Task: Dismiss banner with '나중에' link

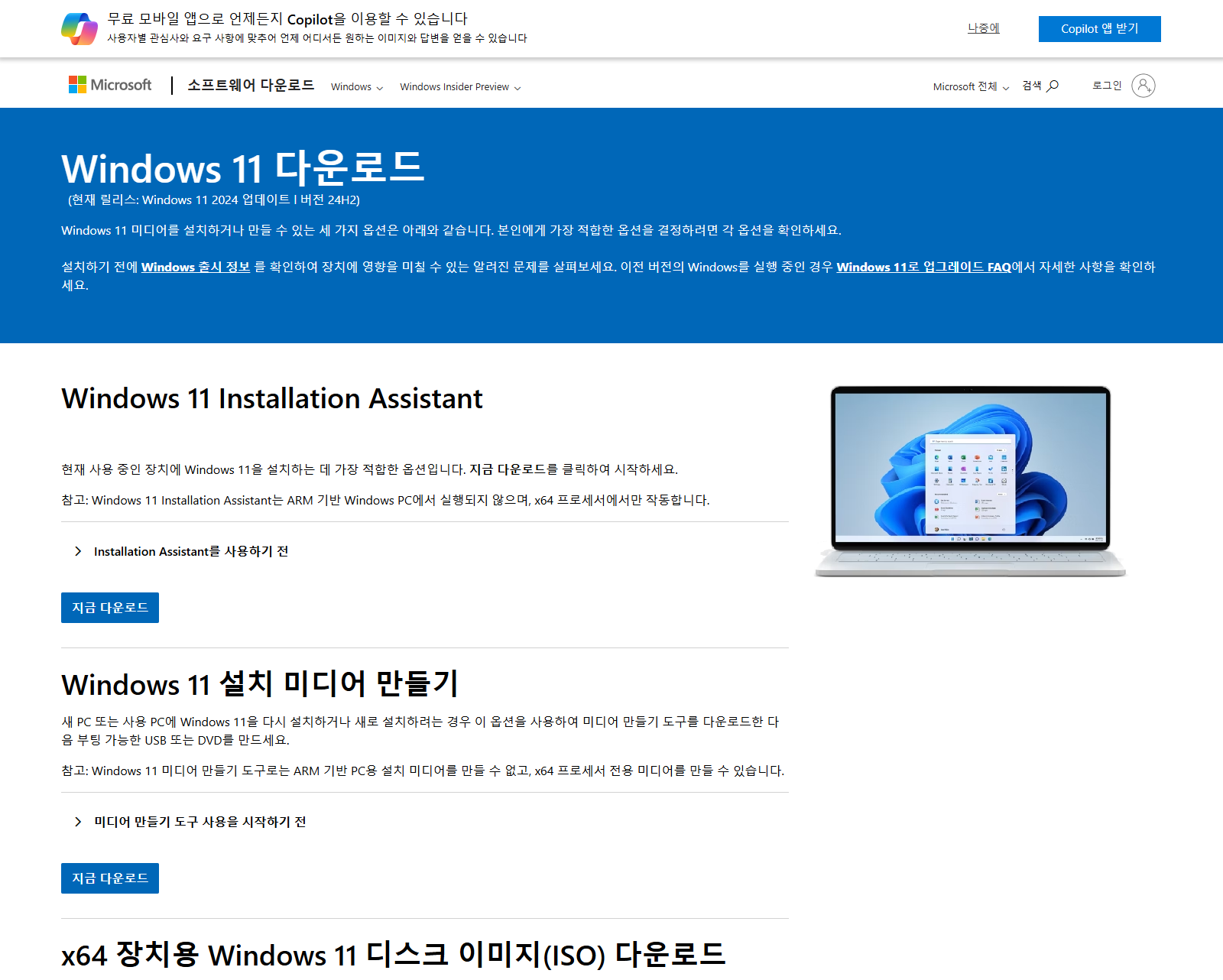Action: (x=983, y=28)
